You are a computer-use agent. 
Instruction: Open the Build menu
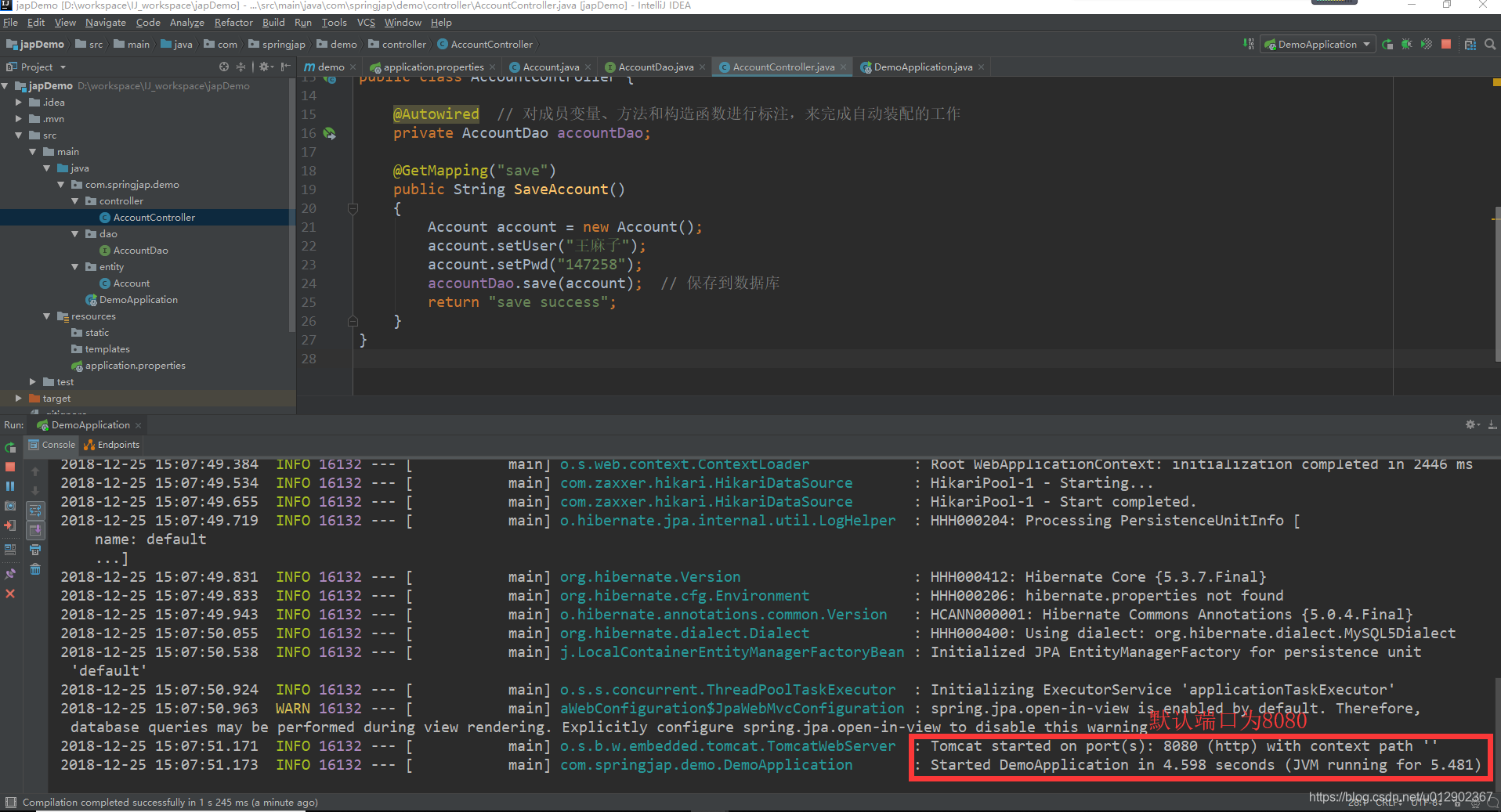[x=273, y=23]
